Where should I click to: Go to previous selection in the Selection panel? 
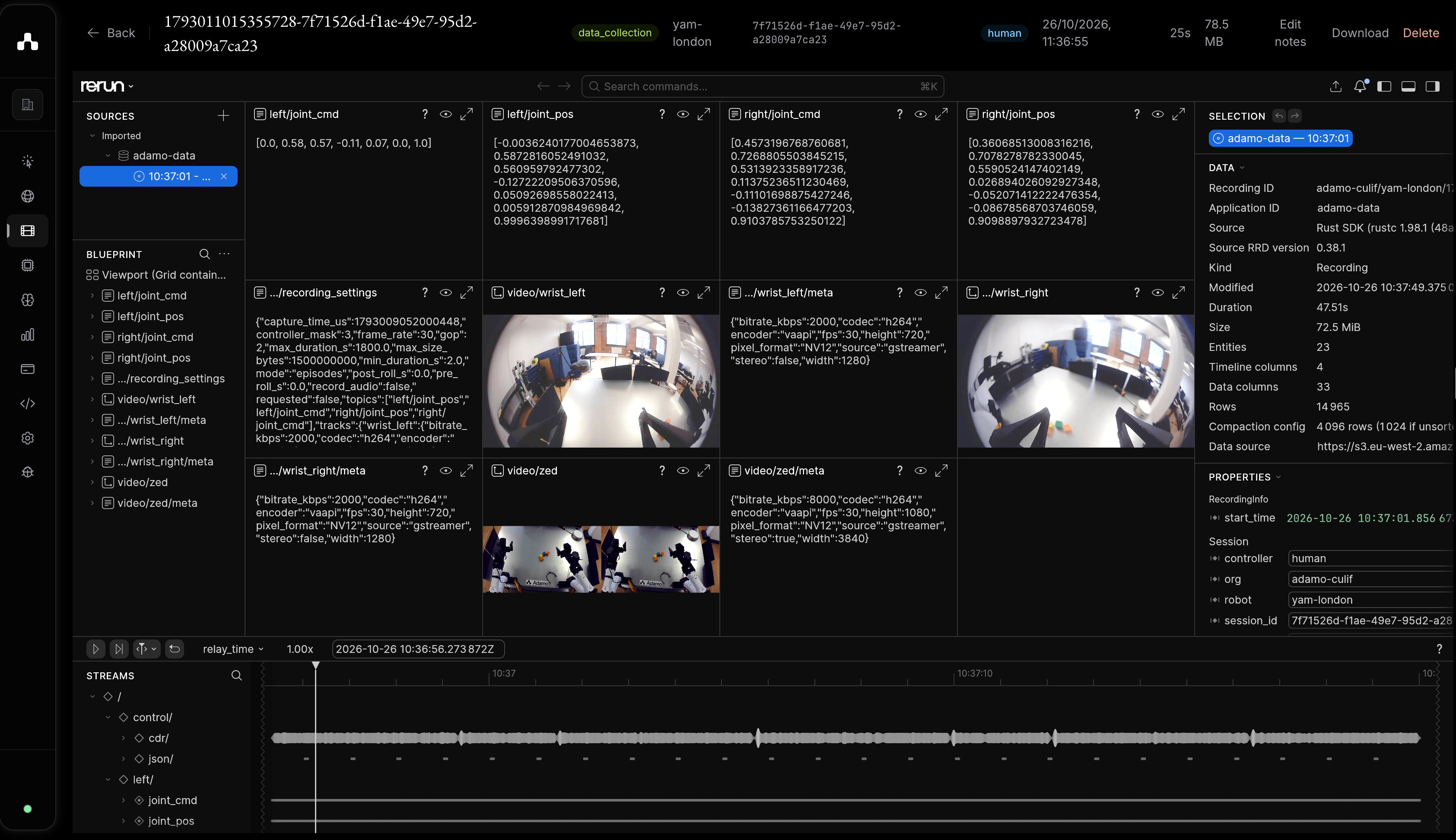click(1279, 116)
